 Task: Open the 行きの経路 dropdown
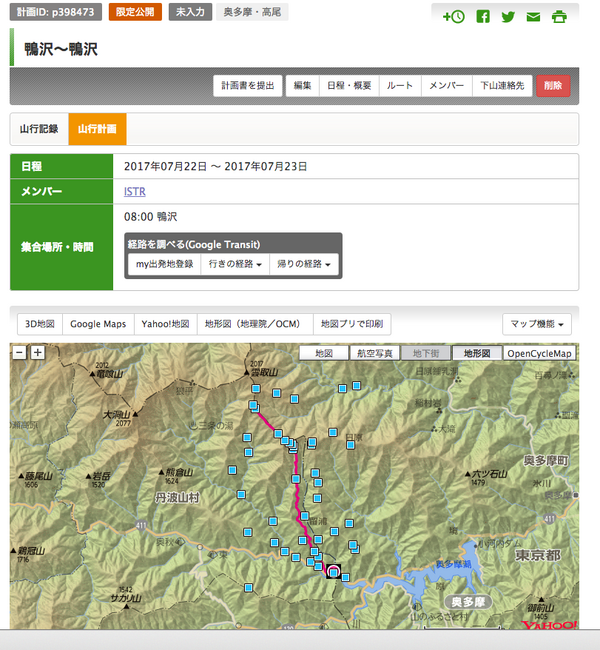(235, 264)
